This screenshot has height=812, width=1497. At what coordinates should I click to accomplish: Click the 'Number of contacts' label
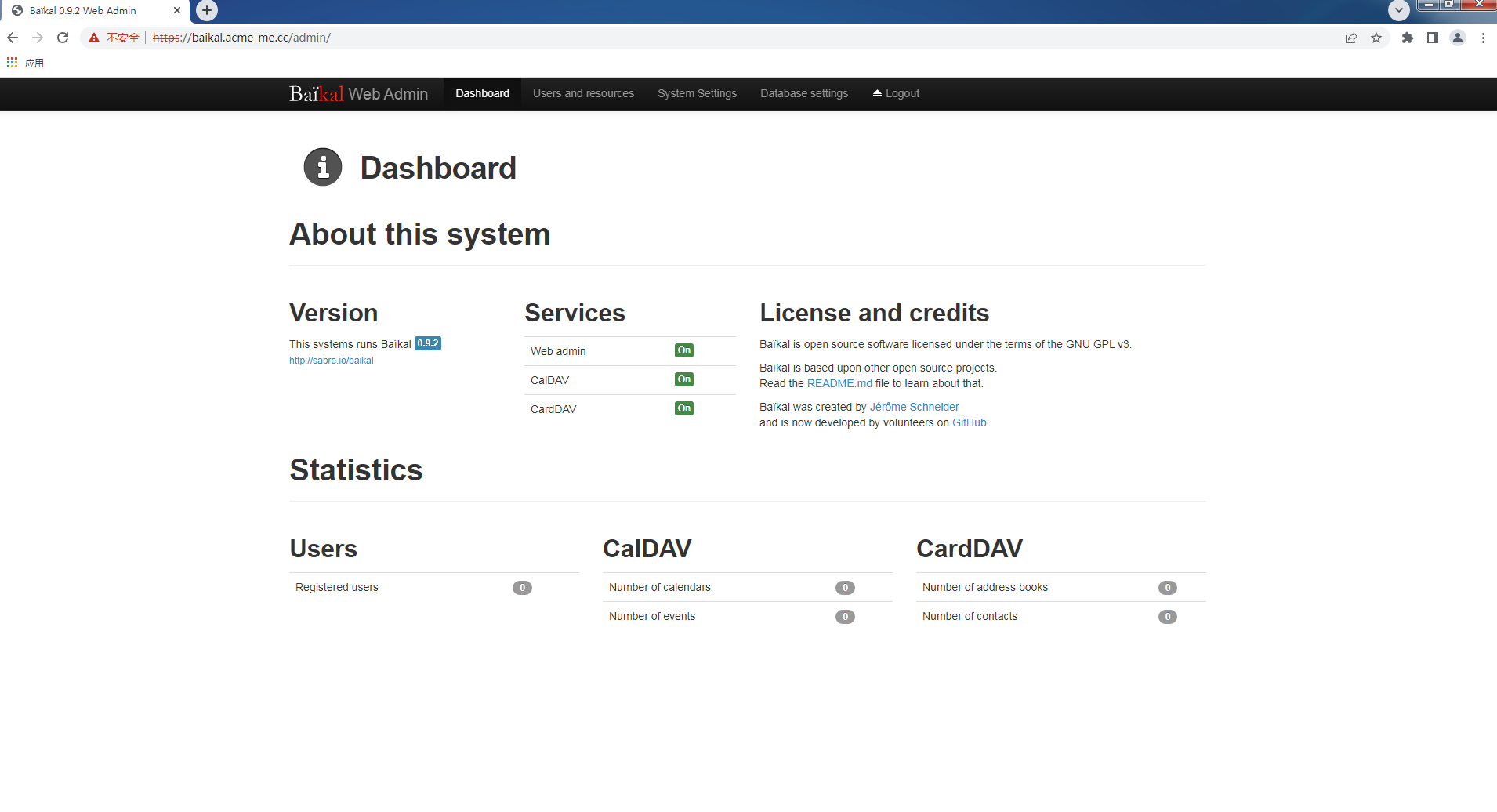[x=970, y=616]
